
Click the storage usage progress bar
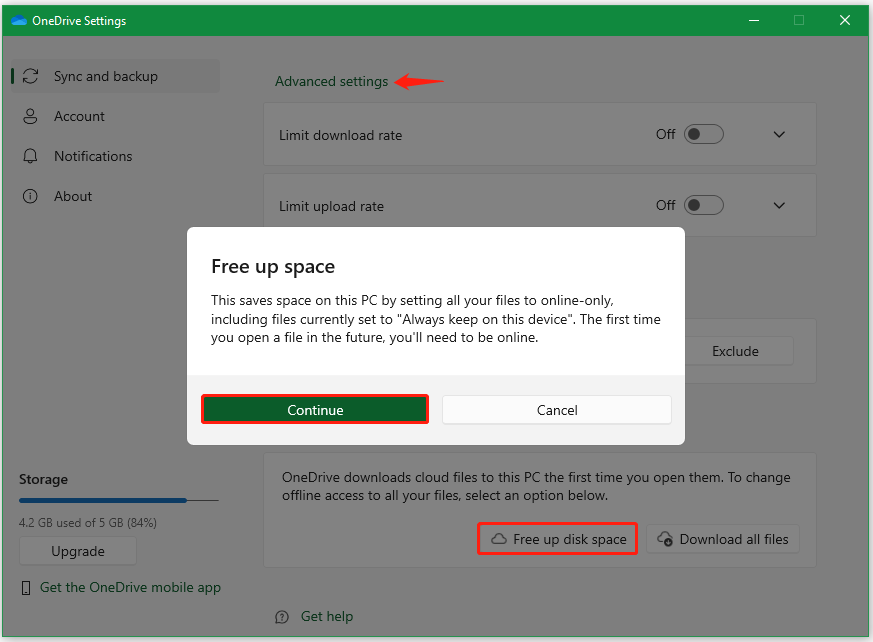(x=119, y=501)
